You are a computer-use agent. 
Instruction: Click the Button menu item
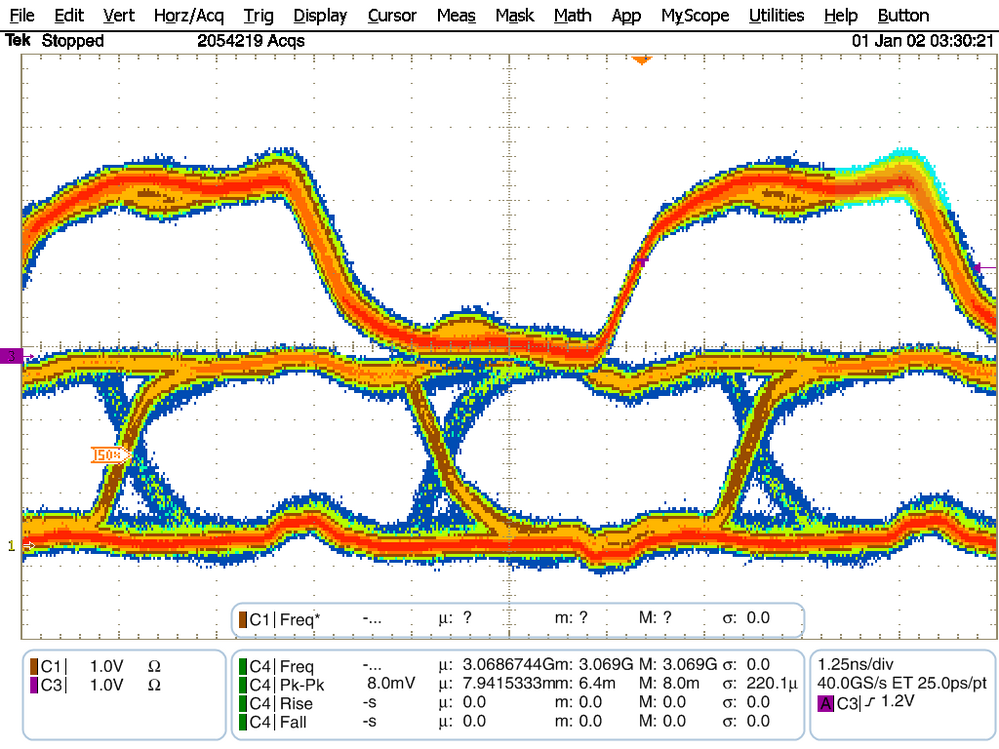tap(903, 15)
